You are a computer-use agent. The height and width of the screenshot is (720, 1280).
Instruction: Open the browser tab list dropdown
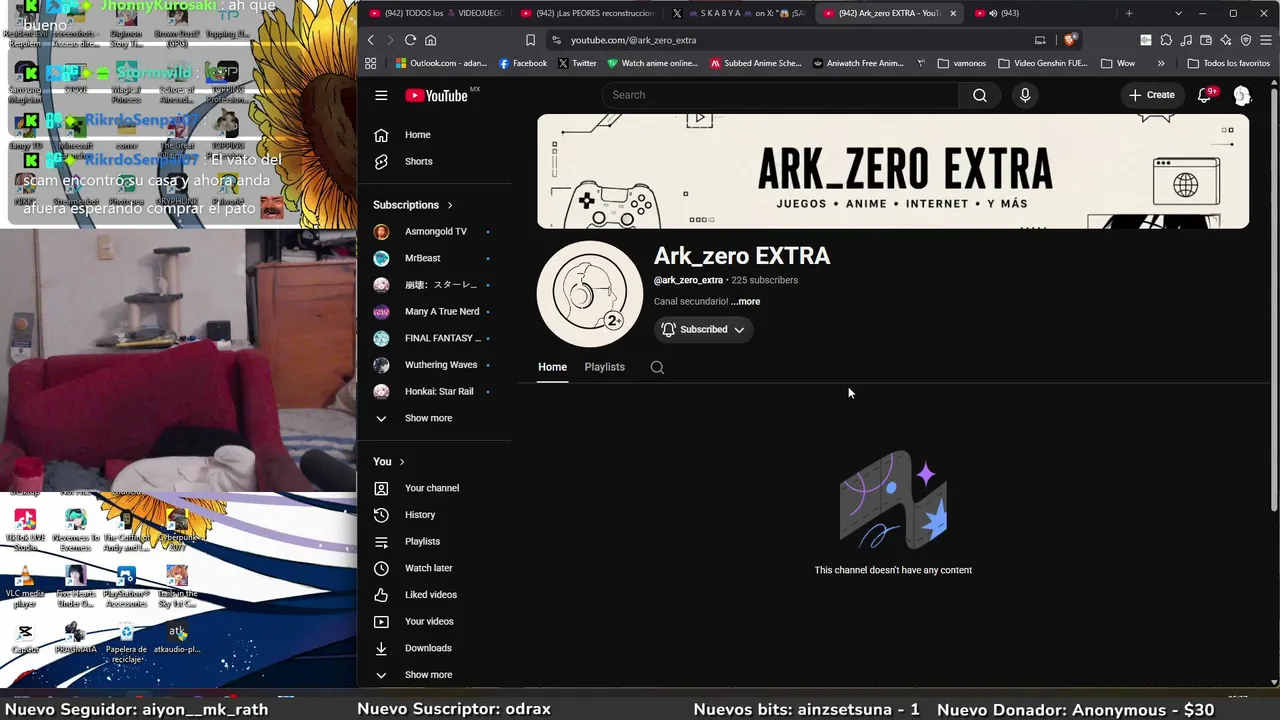pyautogui.click(x=1178, y=13)
